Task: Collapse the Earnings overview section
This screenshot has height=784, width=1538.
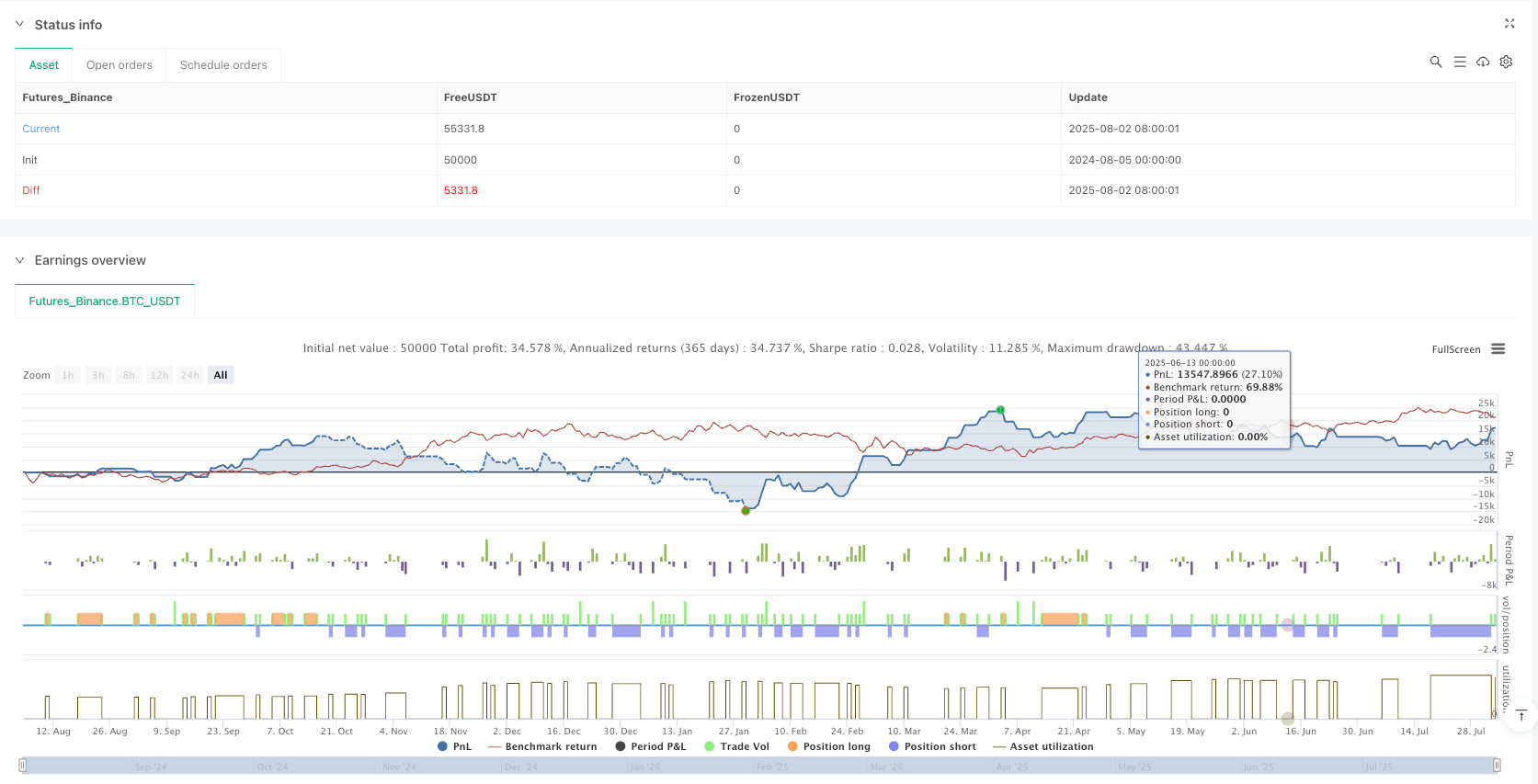Action: tap(20, 260)
